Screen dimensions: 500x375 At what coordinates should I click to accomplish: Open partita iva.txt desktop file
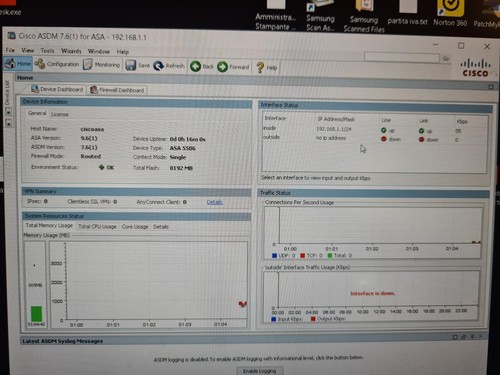(407, 13)
